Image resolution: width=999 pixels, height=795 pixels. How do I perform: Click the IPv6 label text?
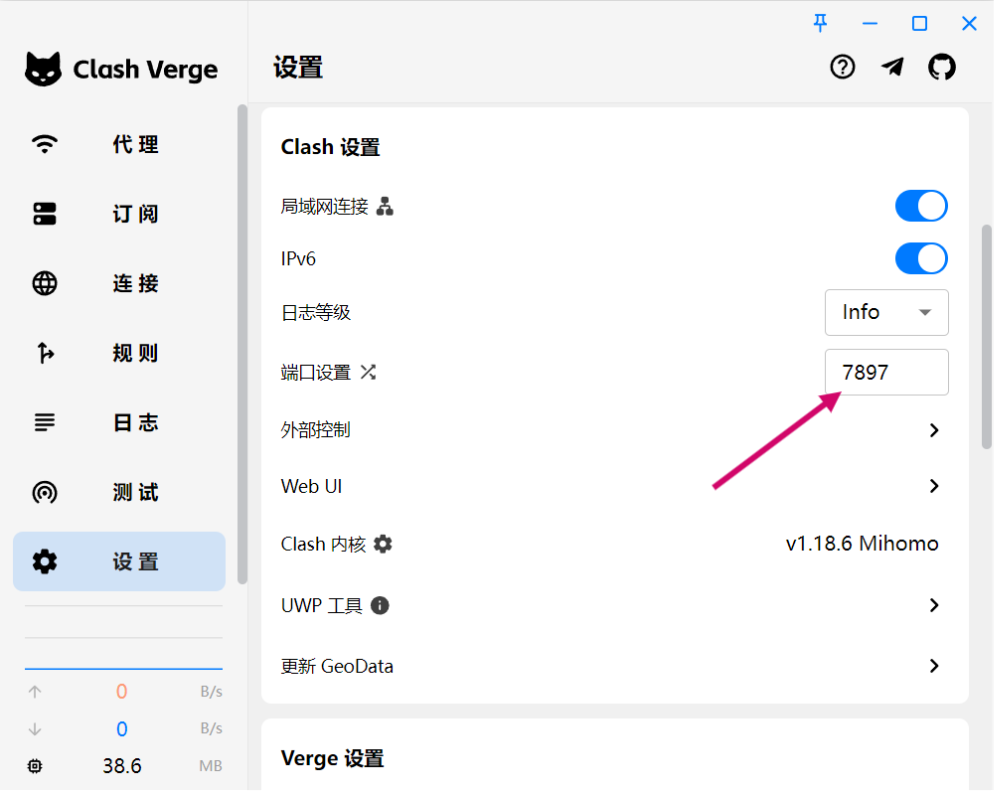point(298,259)
